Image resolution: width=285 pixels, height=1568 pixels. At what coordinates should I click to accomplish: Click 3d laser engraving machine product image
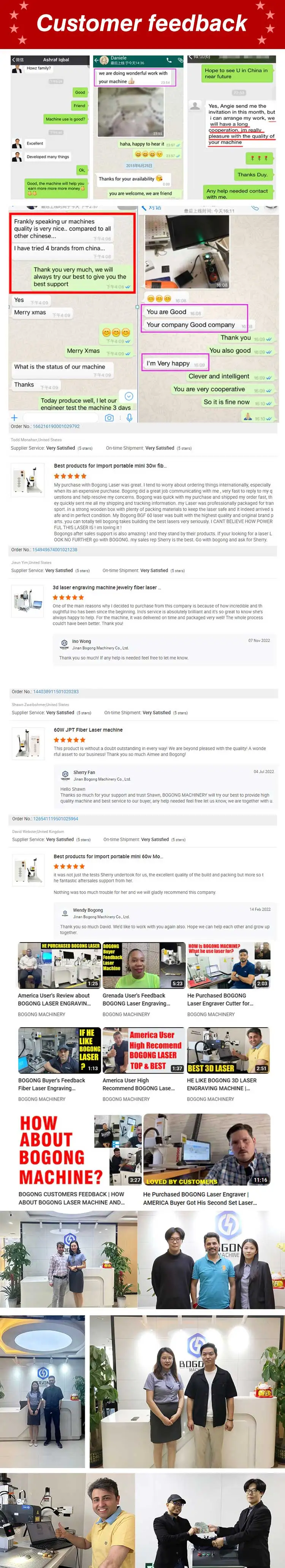click(27, 602)
